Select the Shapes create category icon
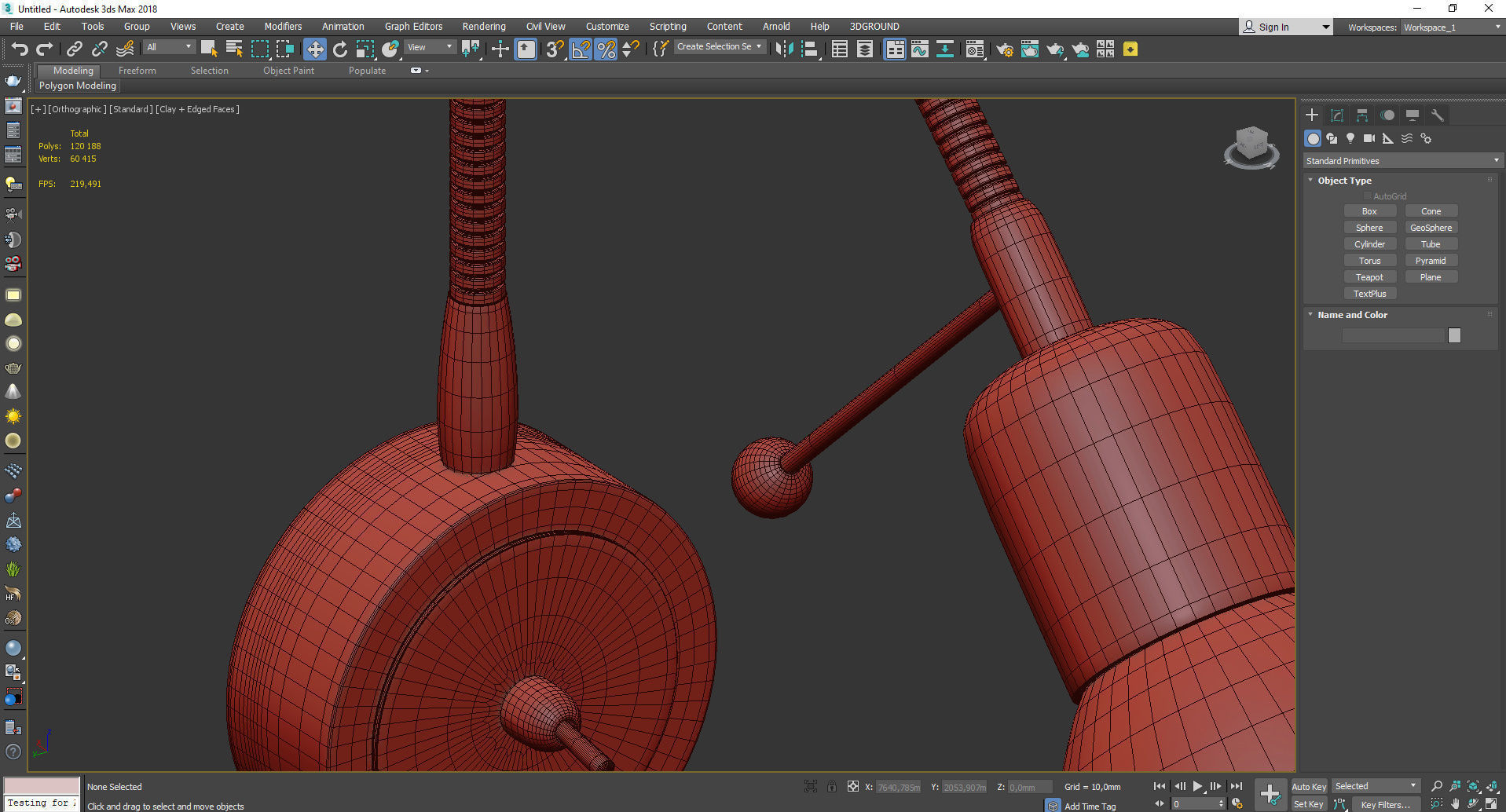Viewport: 1506px width, 812px height. click(x=1332, y=138)
